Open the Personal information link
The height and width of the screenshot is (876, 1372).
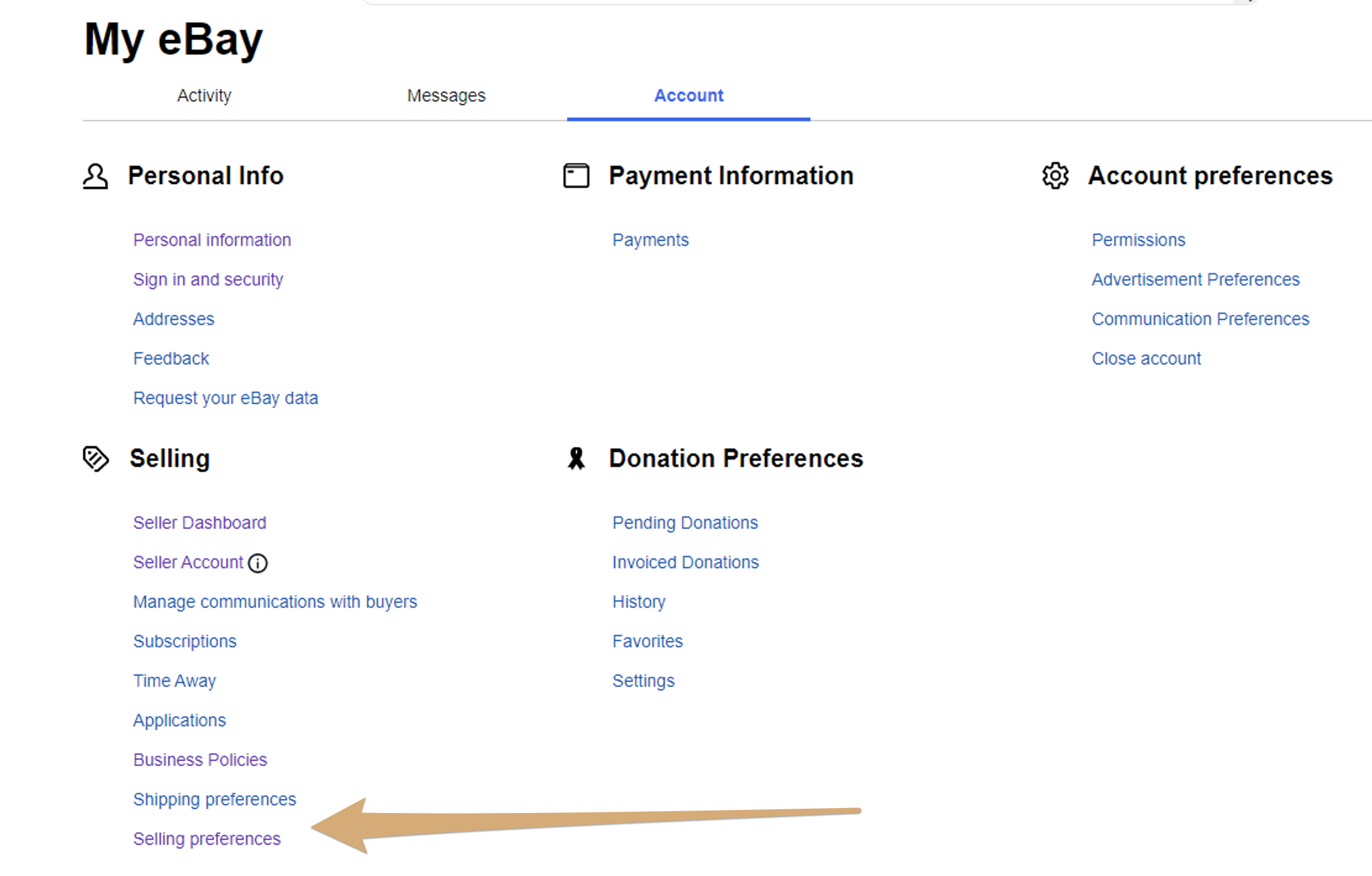click(212, 240)
